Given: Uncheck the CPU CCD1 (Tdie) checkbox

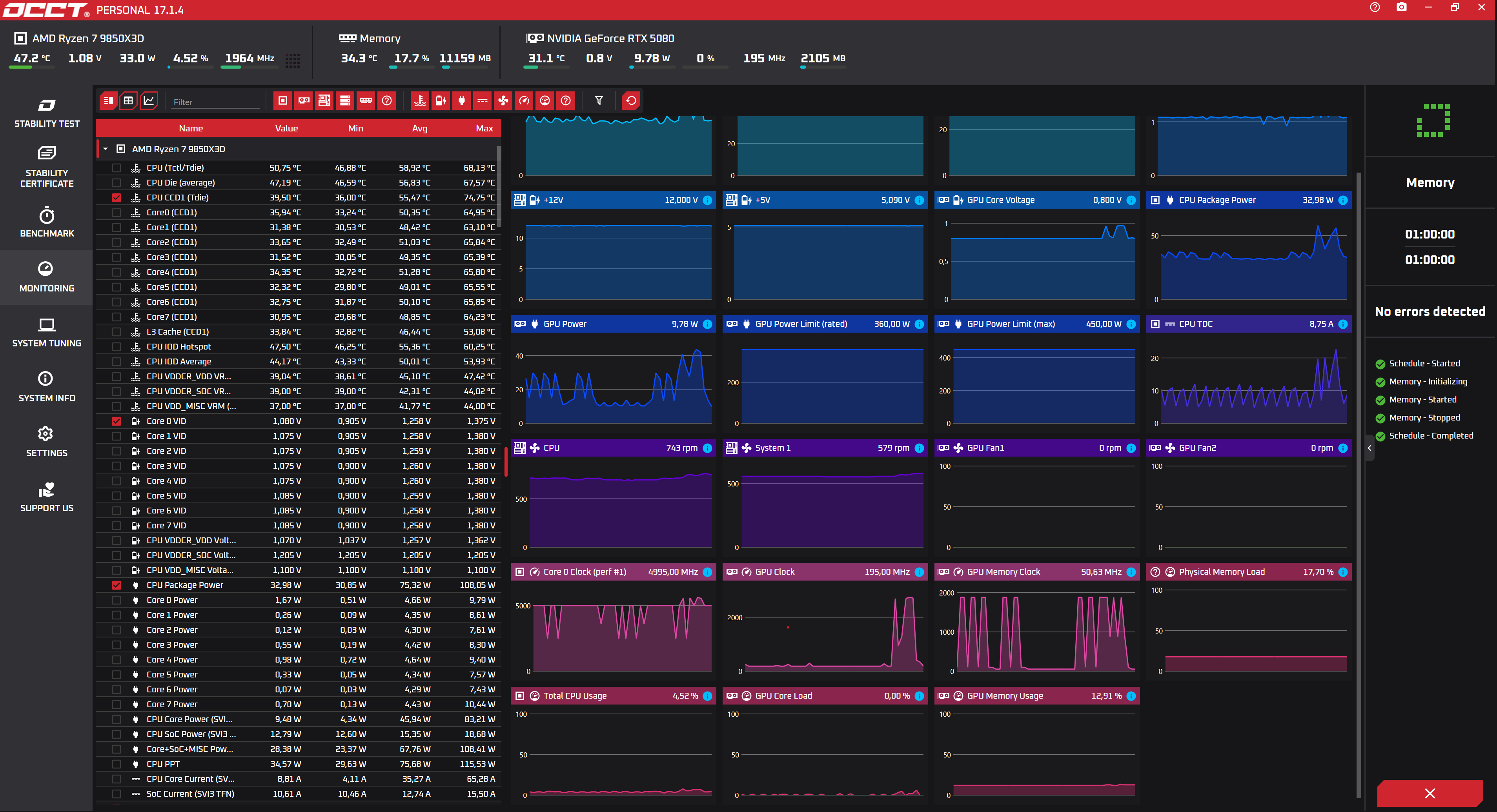Looking at the screenshot, I should [x=116, y=198].
